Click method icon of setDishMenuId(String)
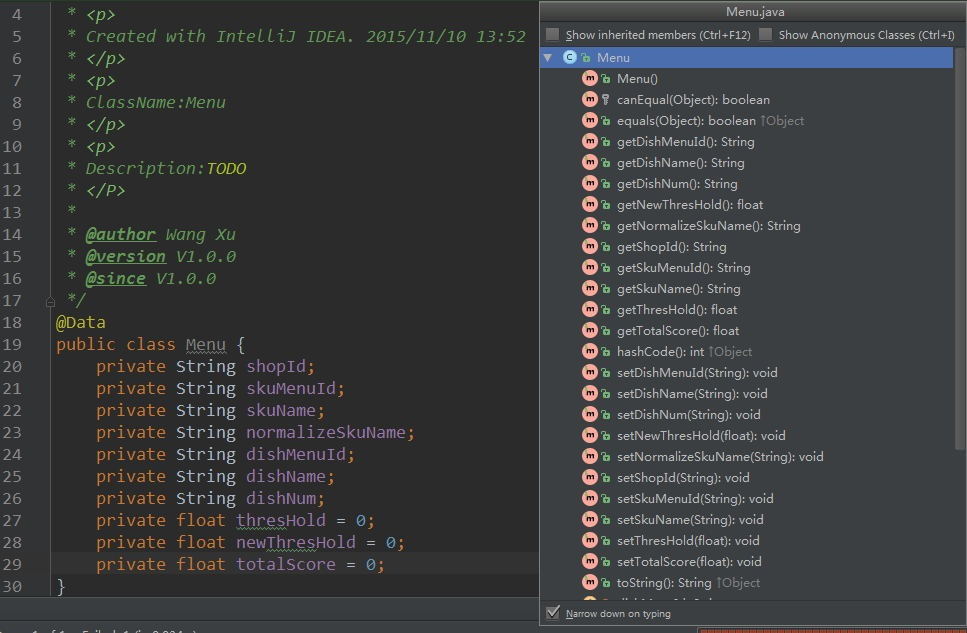The image size is (967, 633). pos(590,372)
